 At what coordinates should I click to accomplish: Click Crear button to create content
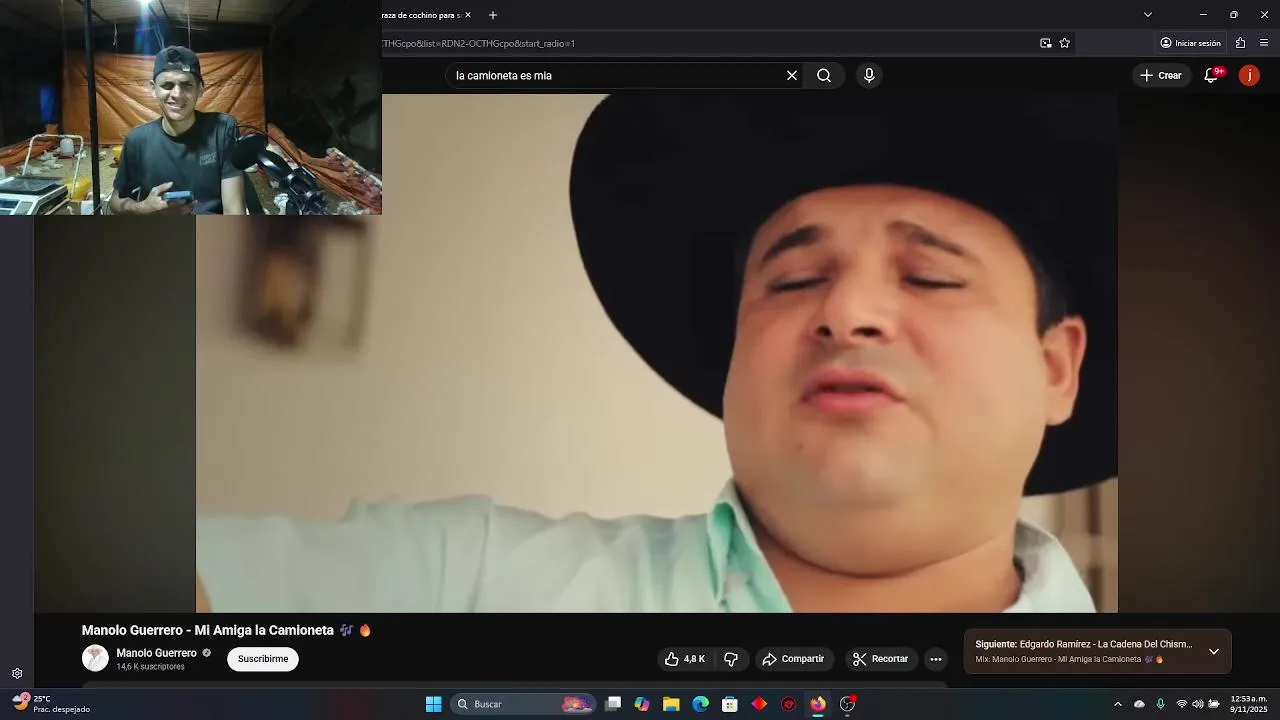tap(1161, 75)
